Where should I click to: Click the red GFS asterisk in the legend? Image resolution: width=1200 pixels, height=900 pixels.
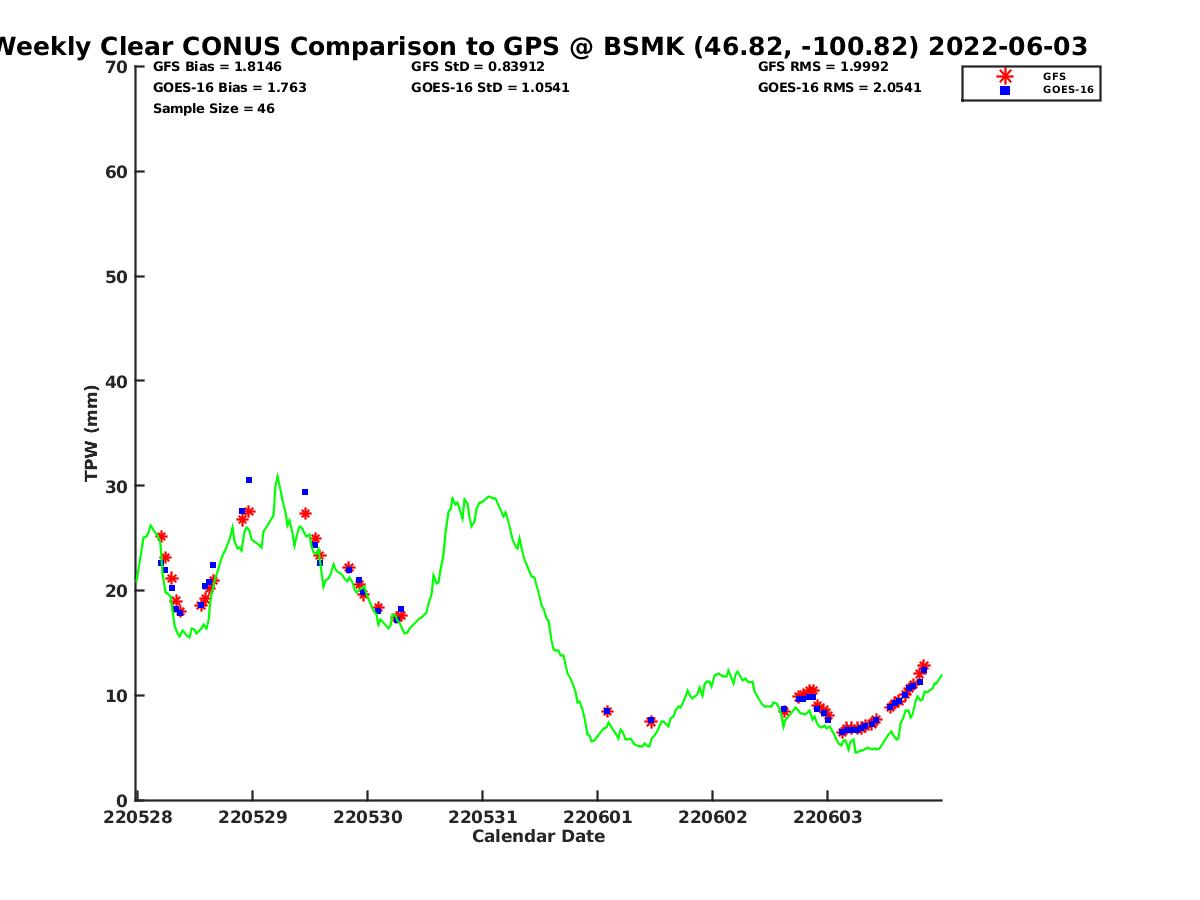(x=1005, y=76)
